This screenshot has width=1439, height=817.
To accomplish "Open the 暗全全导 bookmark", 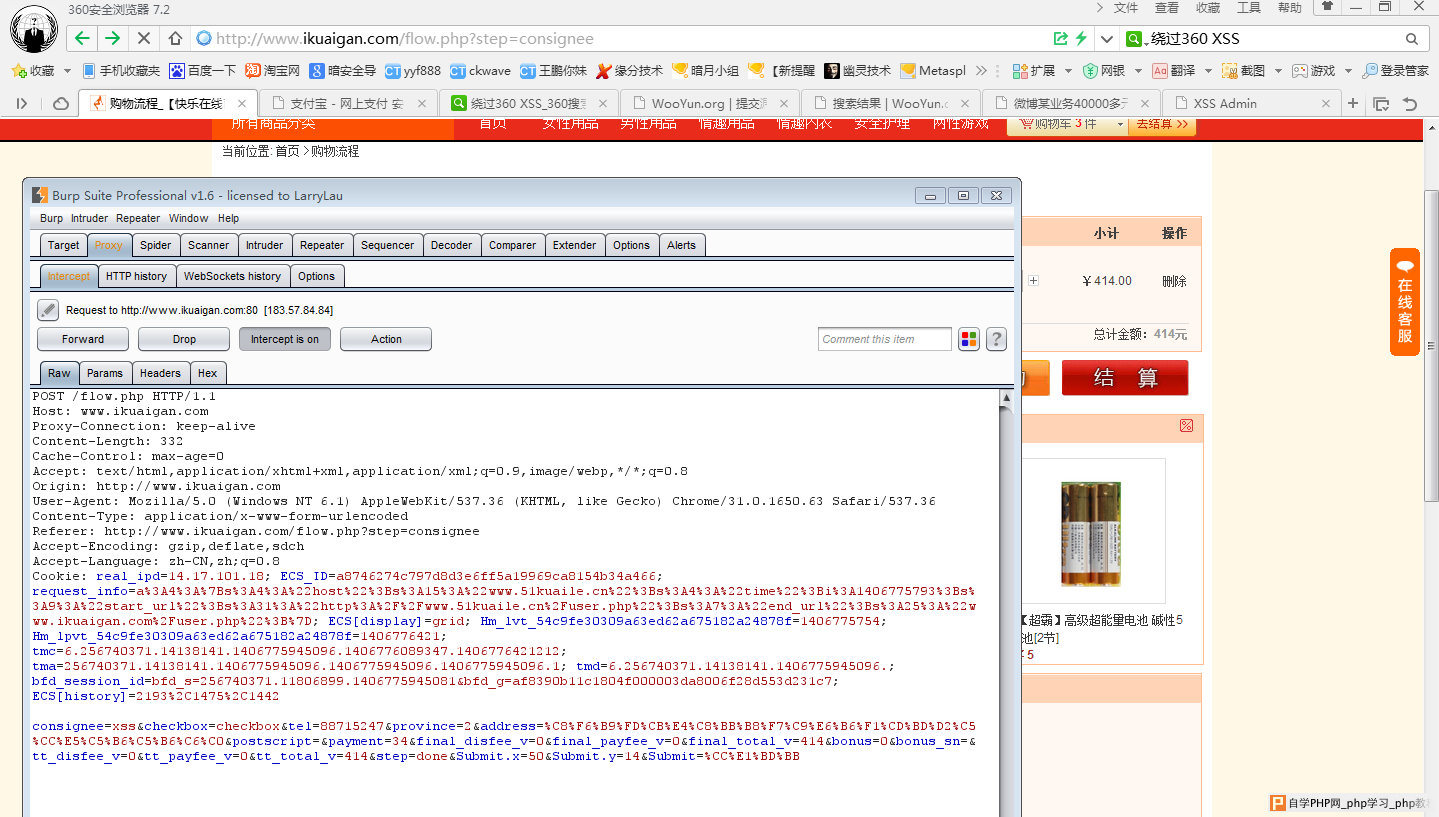I will [x=342, y=71].
